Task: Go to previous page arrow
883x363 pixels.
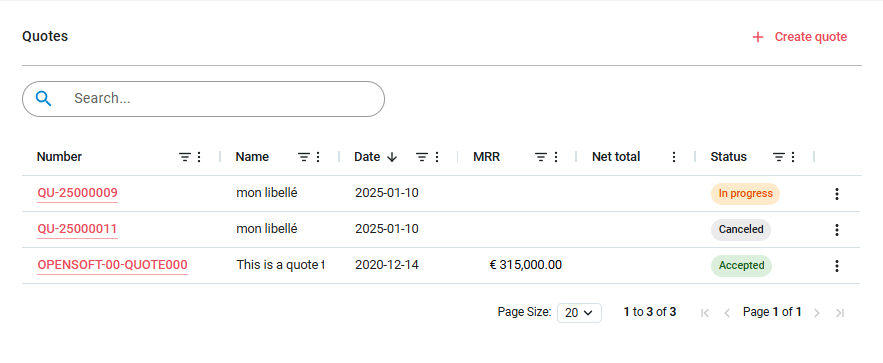Action: click(x=727, y=313)
